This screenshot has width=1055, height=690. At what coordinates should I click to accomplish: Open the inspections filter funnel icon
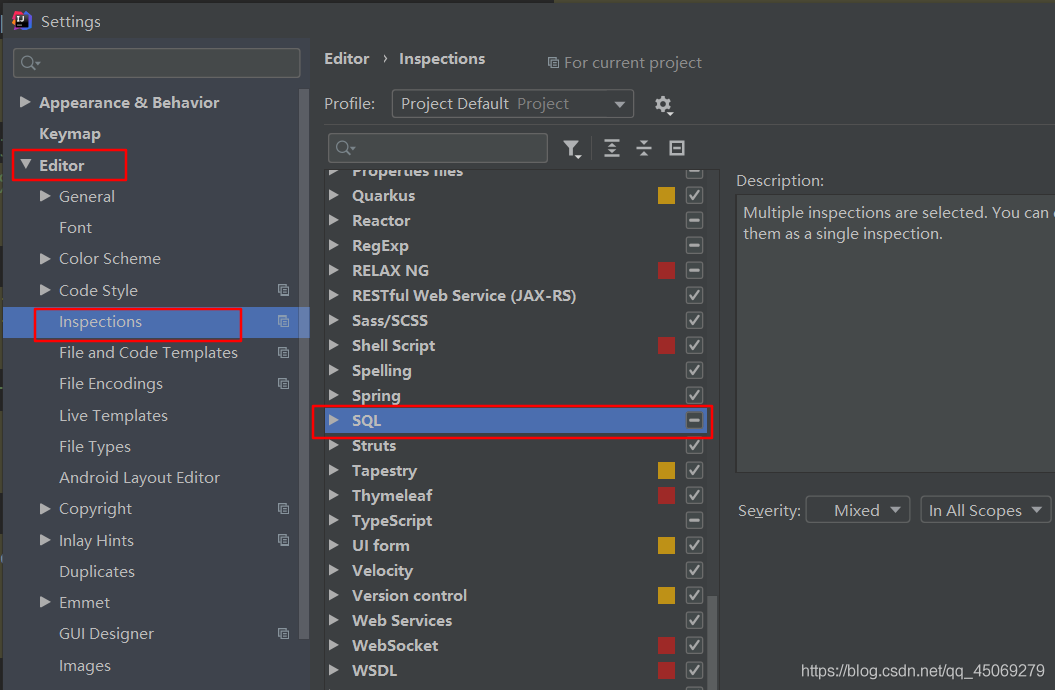(572, 149)
